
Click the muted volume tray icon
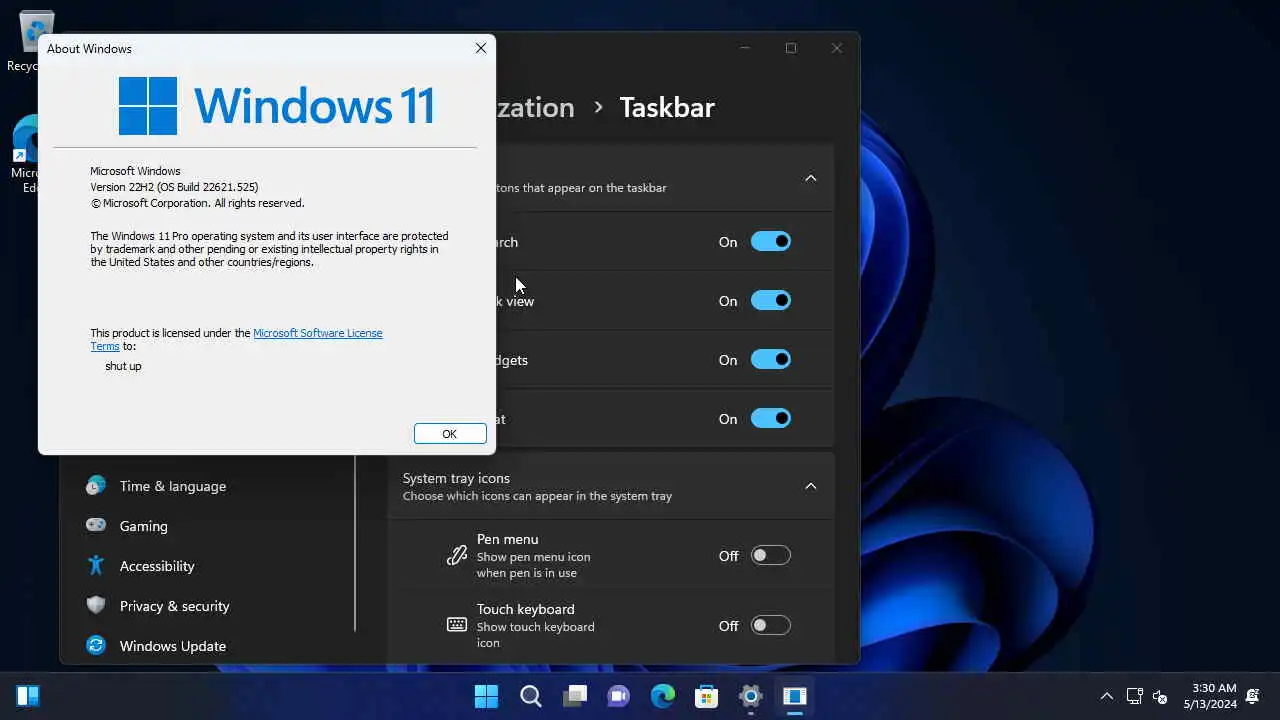1160,696
